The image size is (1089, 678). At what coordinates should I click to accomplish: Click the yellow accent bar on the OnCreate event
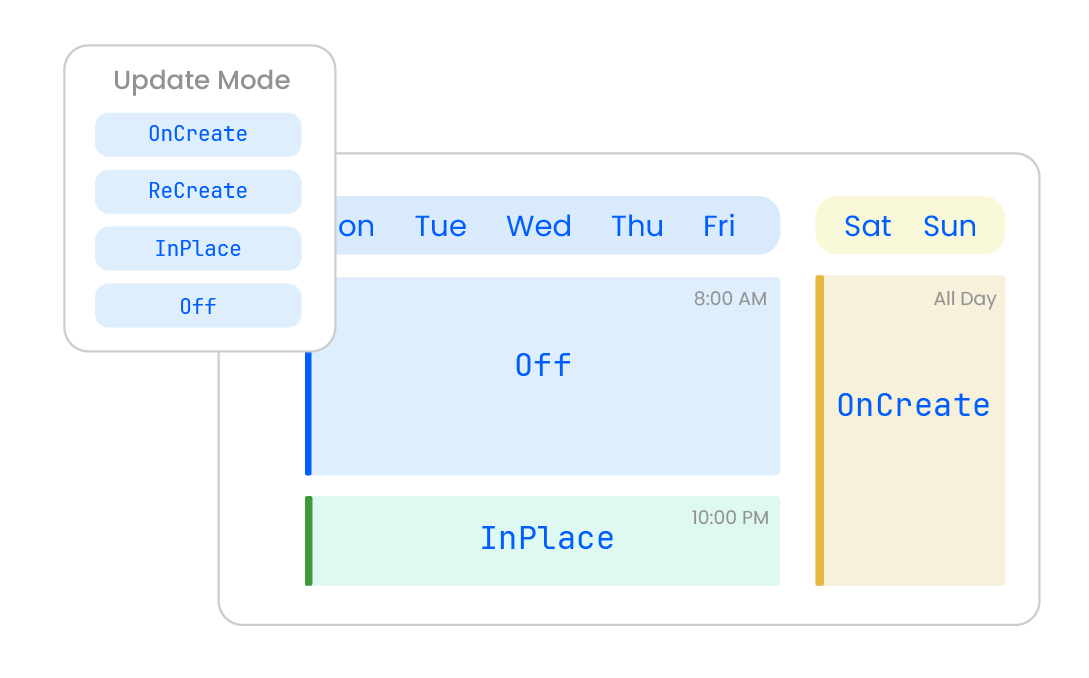point(820,430)
